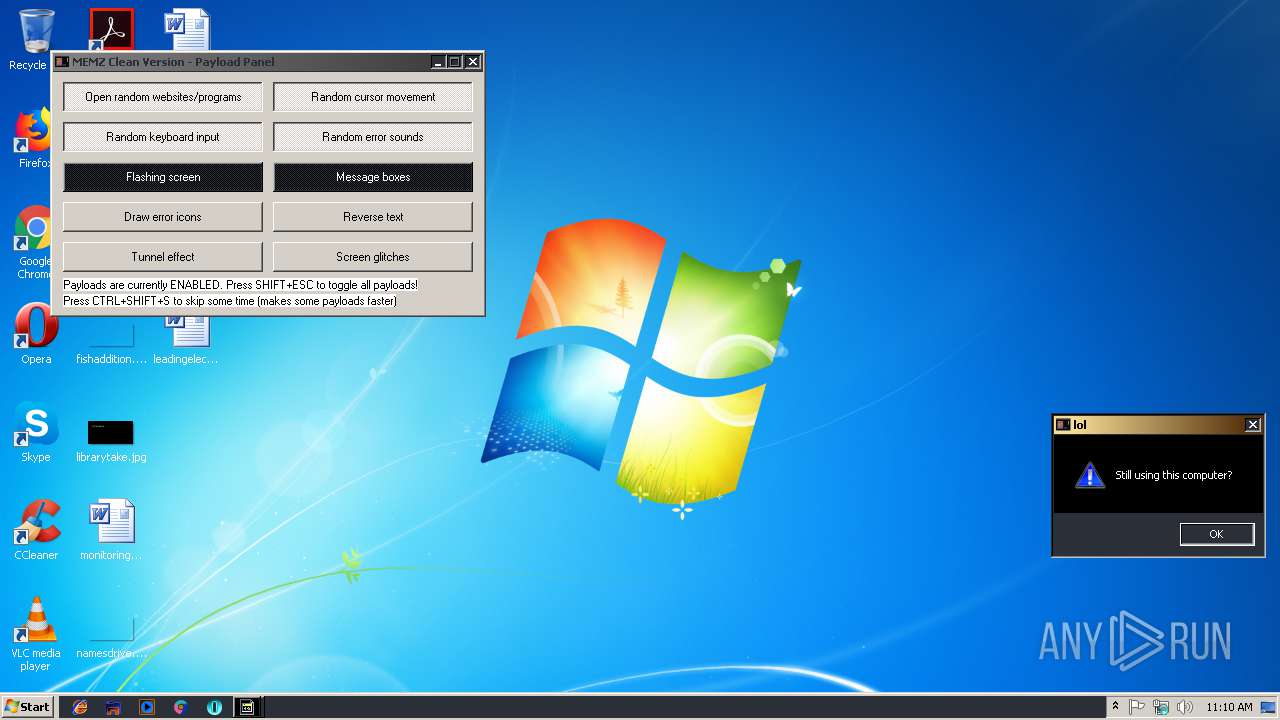The height and width of the screenshot is (720, 1280).
Task: Click OK in the lol dialog
Action: (x=1216, y=534)
